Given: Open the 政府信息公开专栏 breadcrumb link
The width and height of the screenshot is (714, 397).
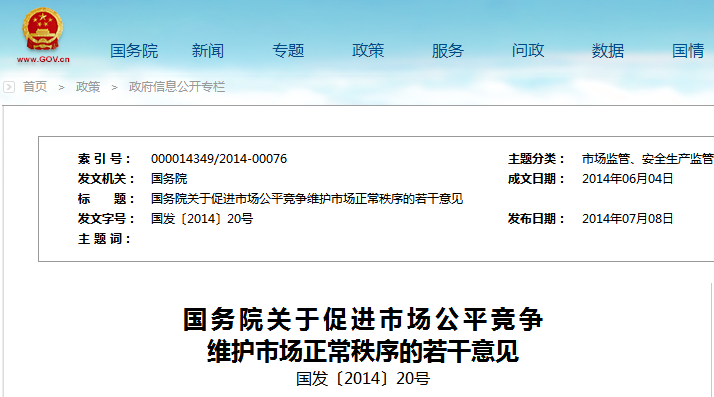Looking at the screenshot, I should click(177, 87).
